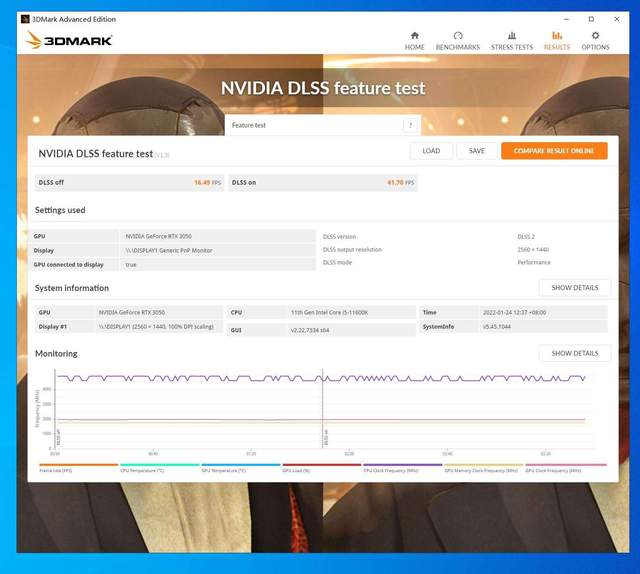Click the SystemInfo v5.45.1044 value
Image resolution: width=640 pixels, height=574 pixels.
coord(497,327)
